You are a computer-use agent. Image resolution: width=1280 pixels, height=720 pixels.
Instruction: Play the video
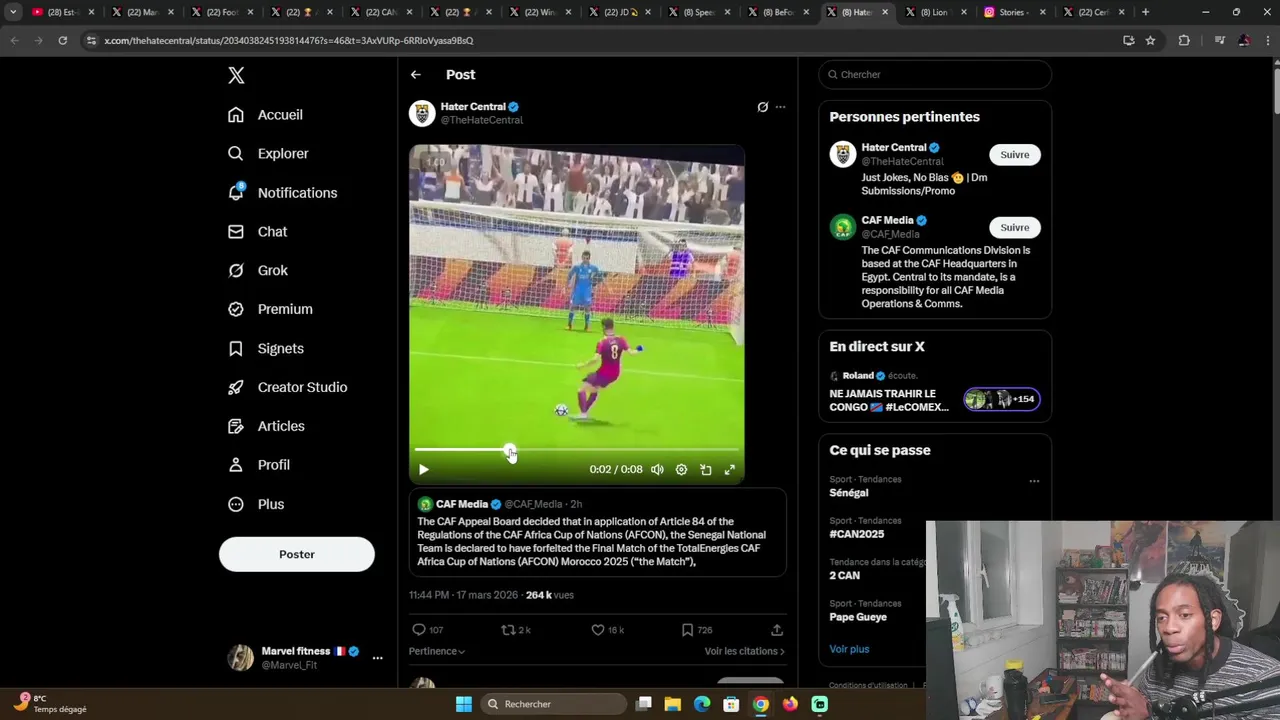pos(424,470)
